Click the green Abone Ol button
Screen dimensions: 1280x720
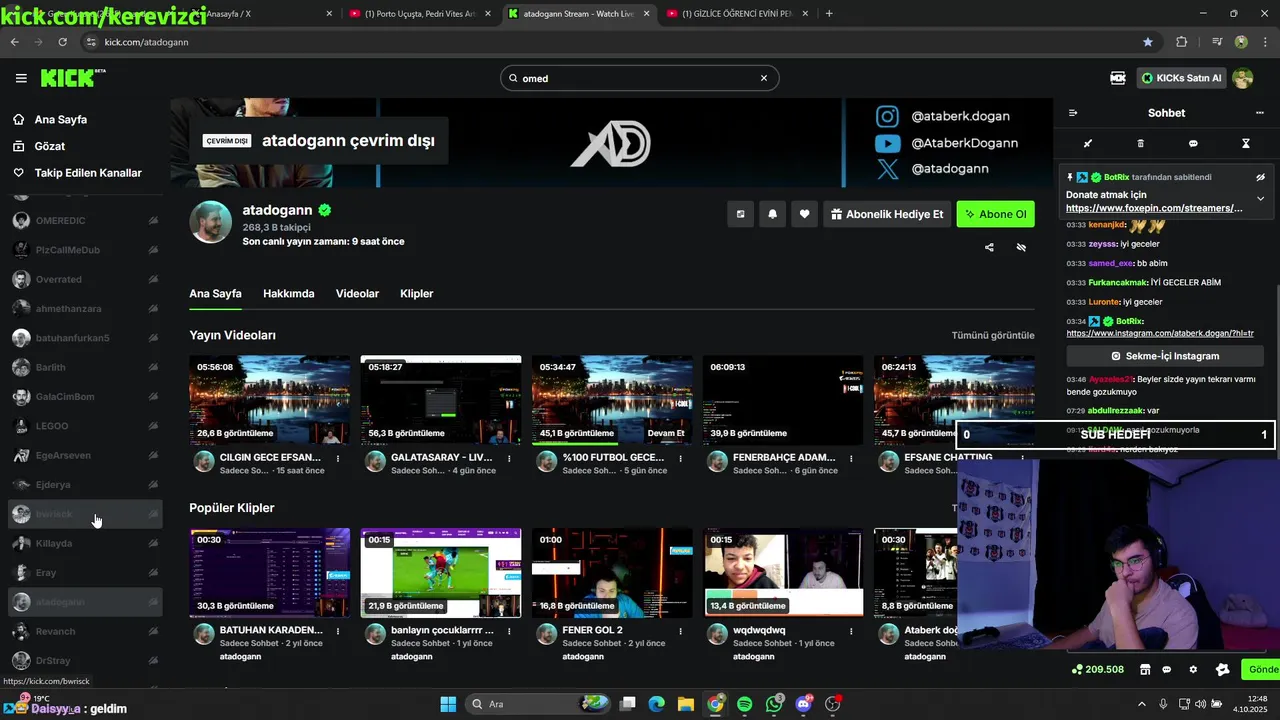(x=995, y=214)
